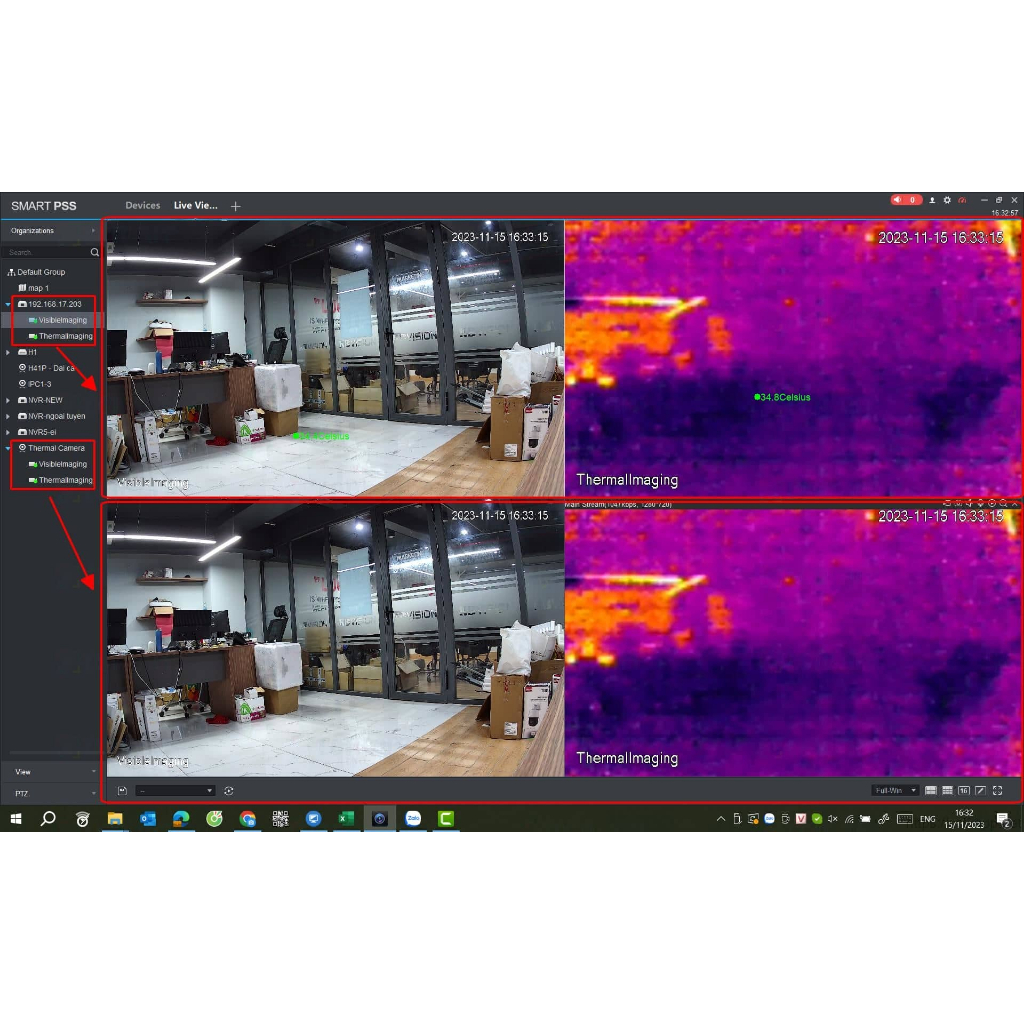Screen dimensions: 1024x1024
Task: Collapse the Thermal Camera device node
Action: (8, 448)
